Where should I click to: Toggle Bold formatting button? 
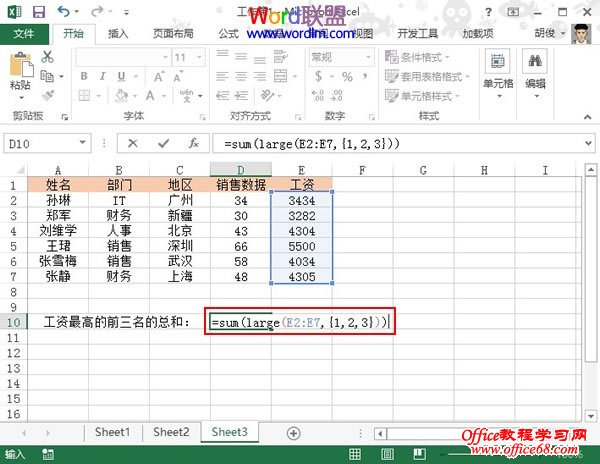click(84, 76)
